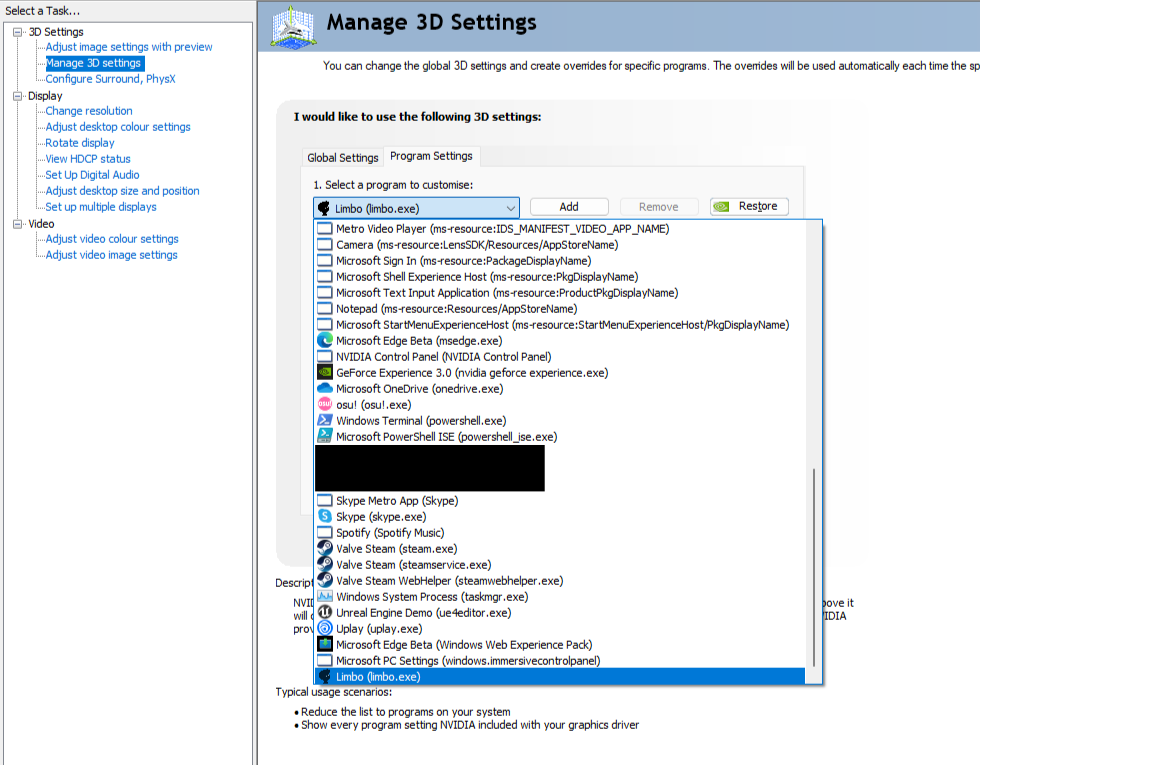Open Adjust desktop size and position
The width and height of the screenshot is (1149, 766).
[x=122, y=191]
